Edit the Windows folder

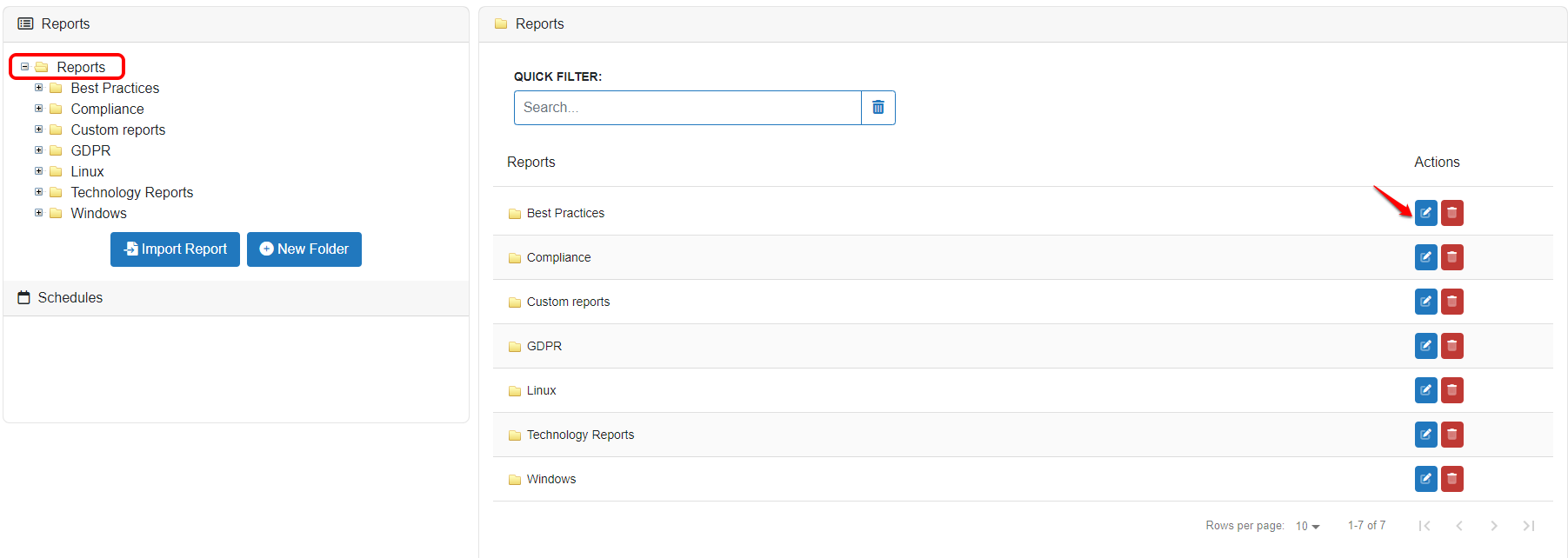[x=1425, y=479]
